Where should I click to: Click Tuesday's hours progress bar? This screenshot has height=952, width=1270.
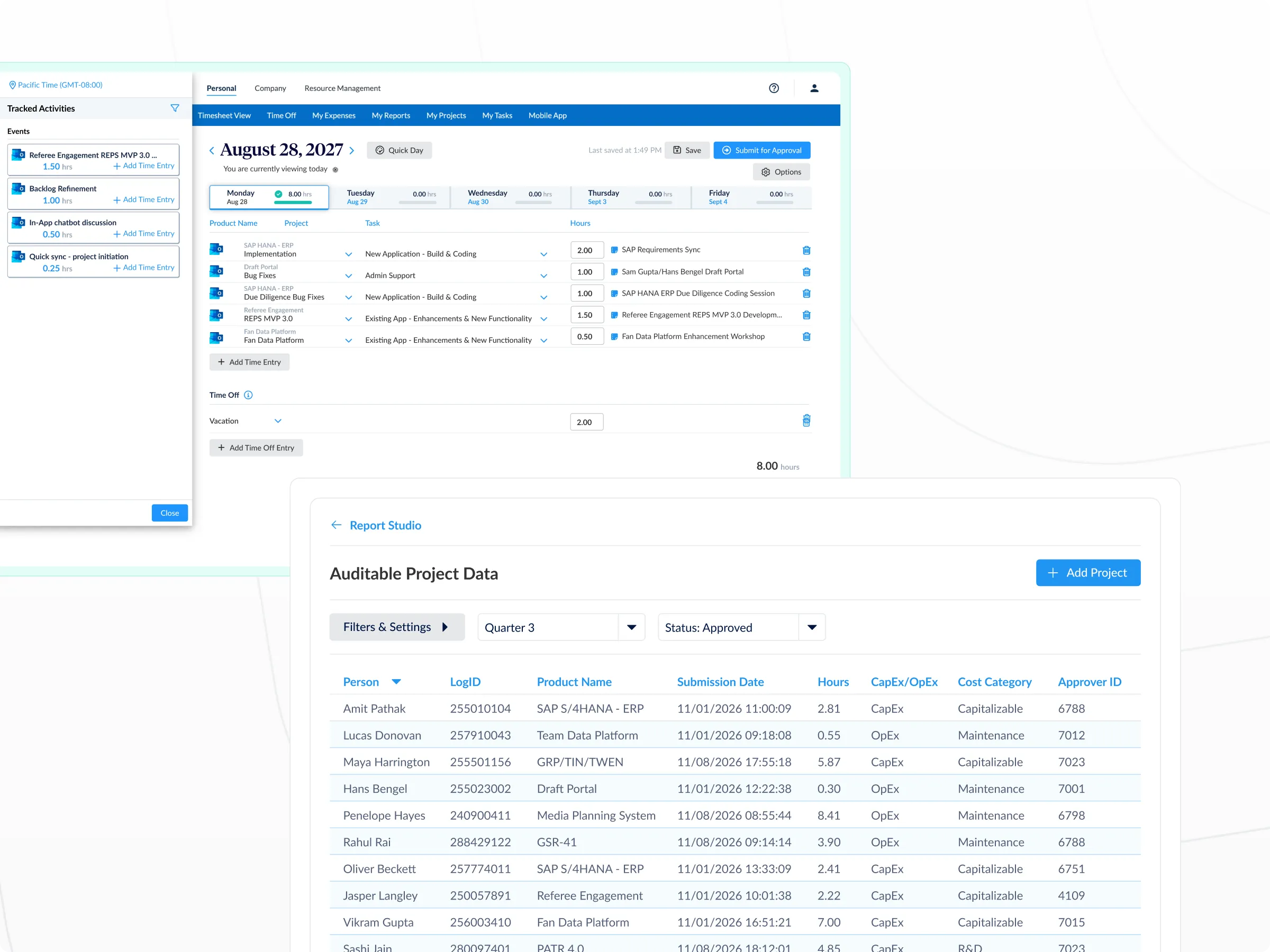[x=418, y=203]
